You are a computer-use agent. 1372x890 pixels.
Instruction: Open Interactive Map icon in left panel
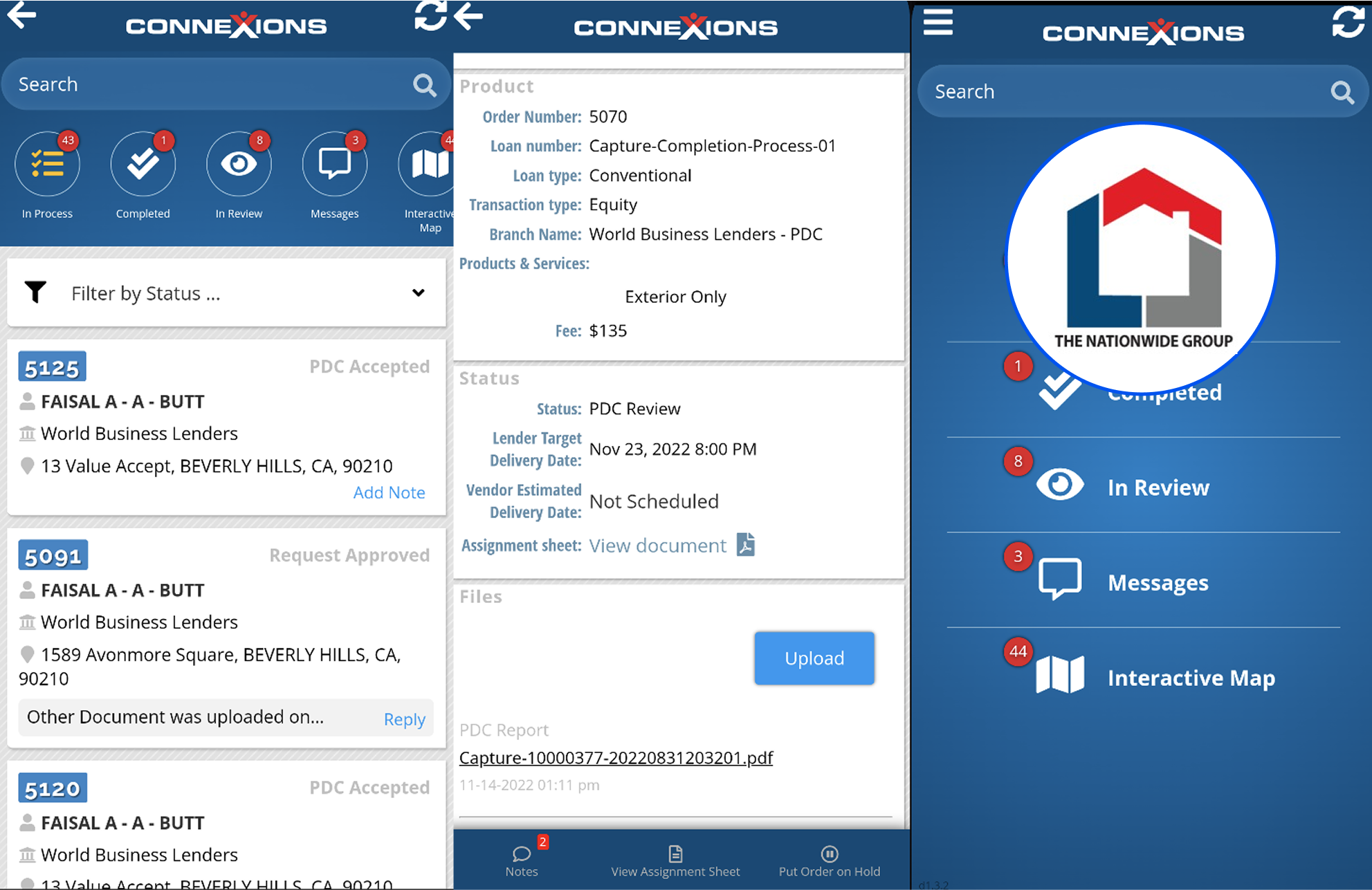click(427, 165)
